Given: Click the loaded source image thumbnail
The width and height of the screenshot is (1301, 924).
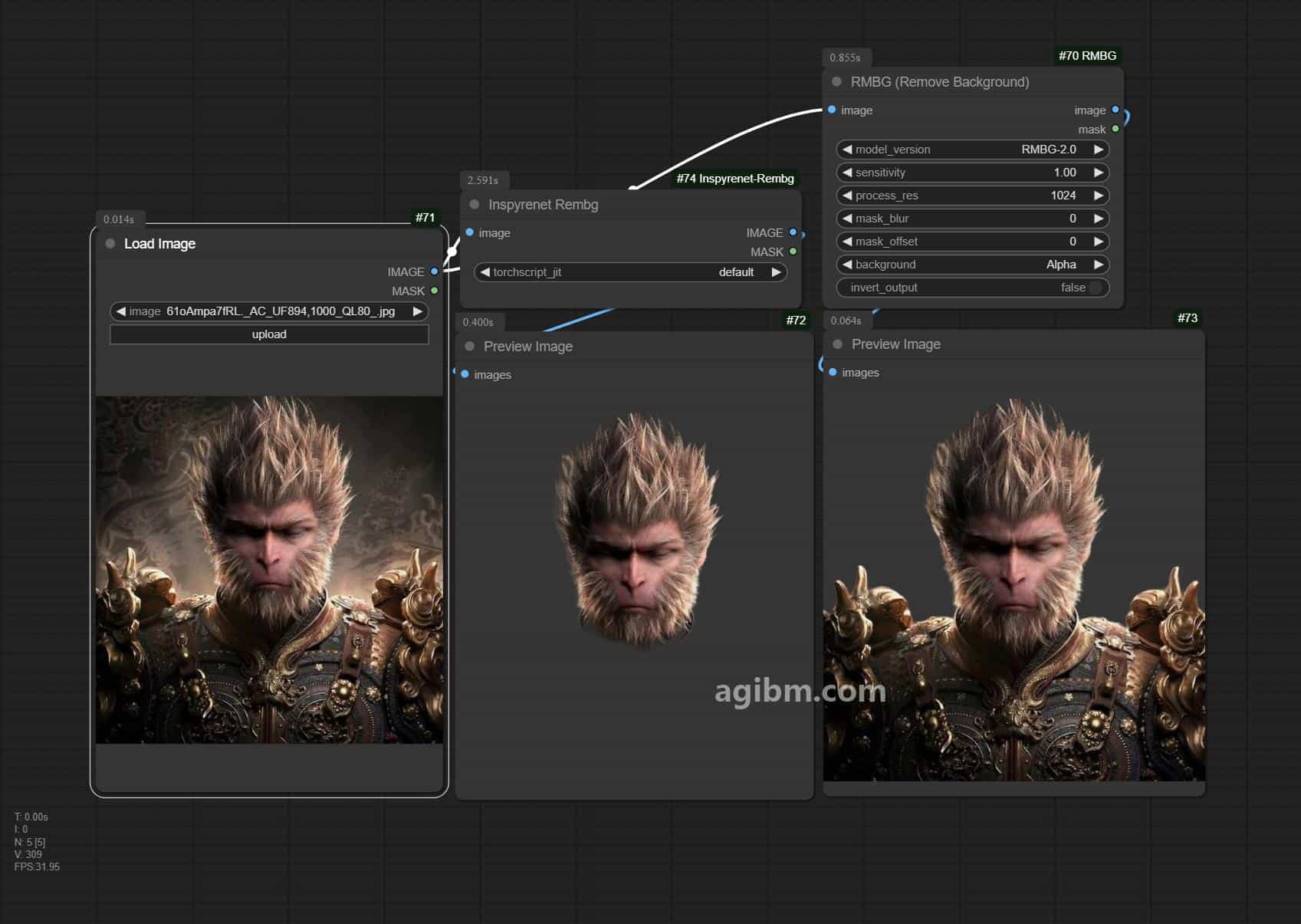Looking at the screenshot, I should point(269,570).
